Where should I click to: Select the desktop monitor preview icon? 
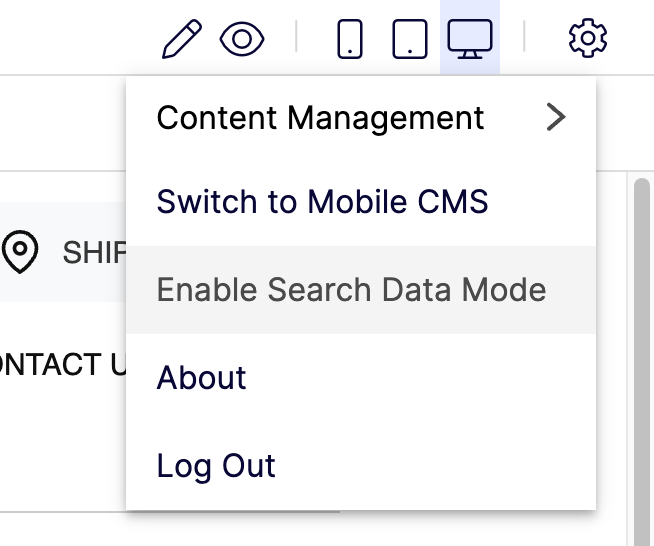470,39
